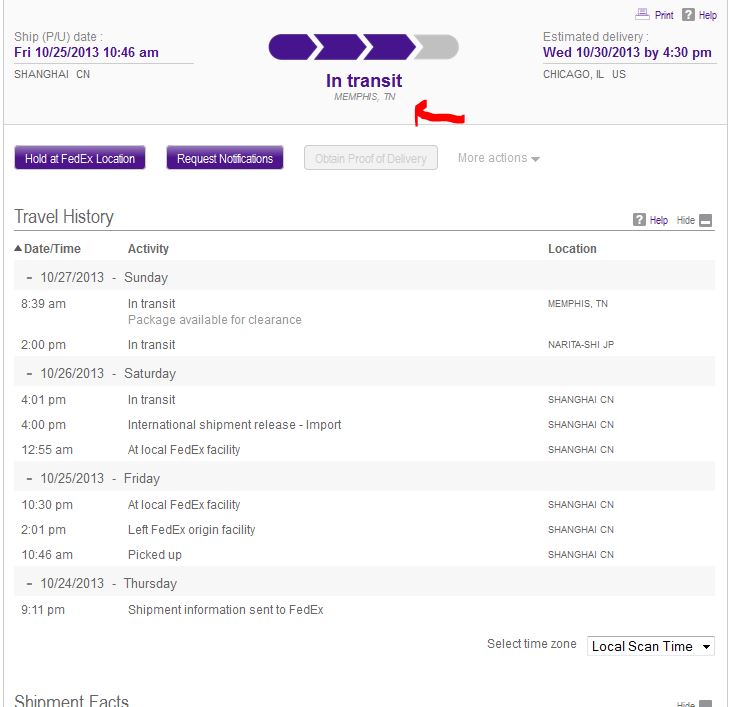Click the printer icon at top right

642,14
